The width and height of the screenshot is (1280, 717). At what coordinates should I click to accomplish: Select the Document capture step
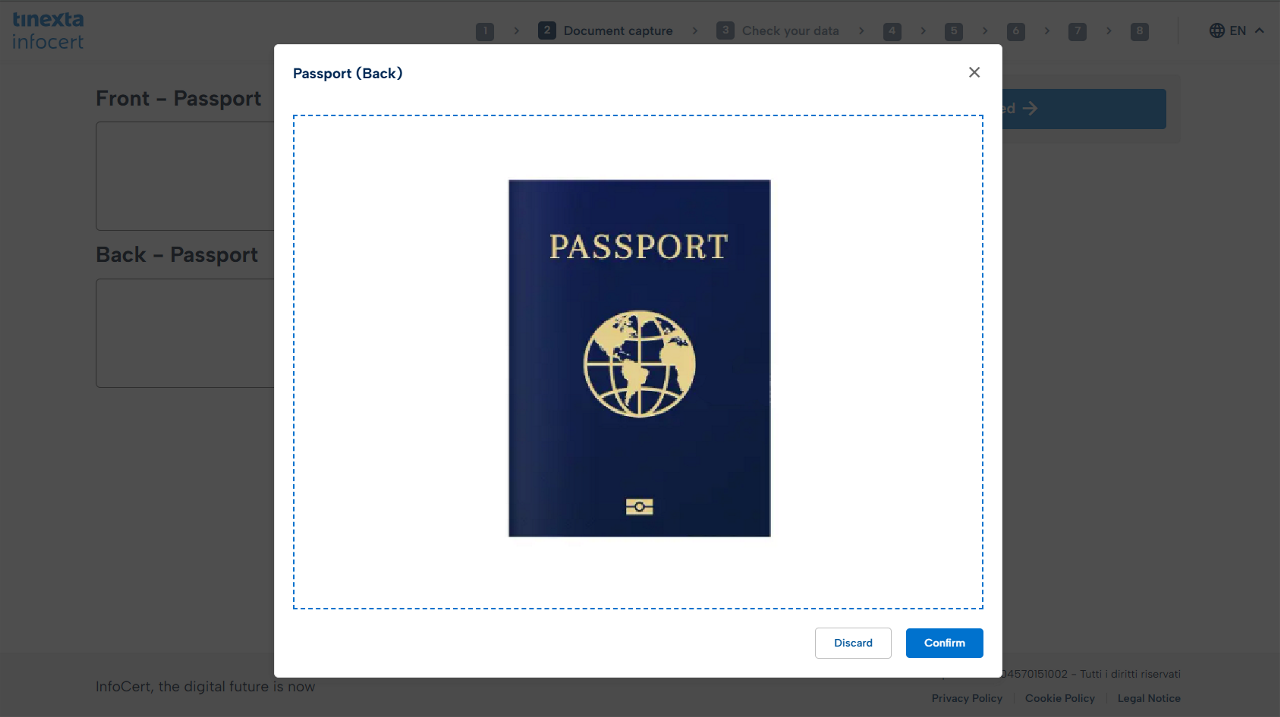[x=606, y=31]
